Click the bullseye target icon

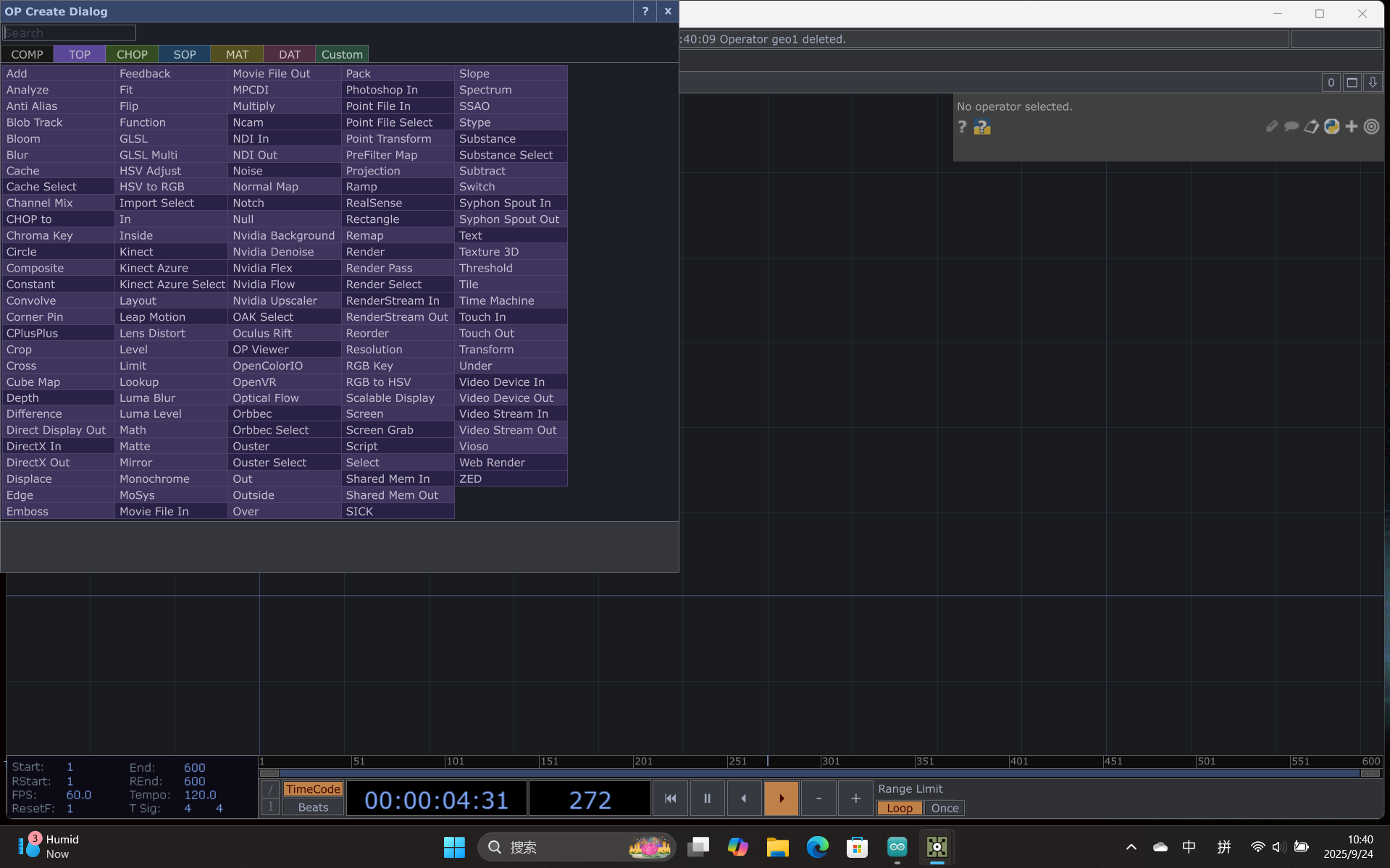click(1371, 126)
